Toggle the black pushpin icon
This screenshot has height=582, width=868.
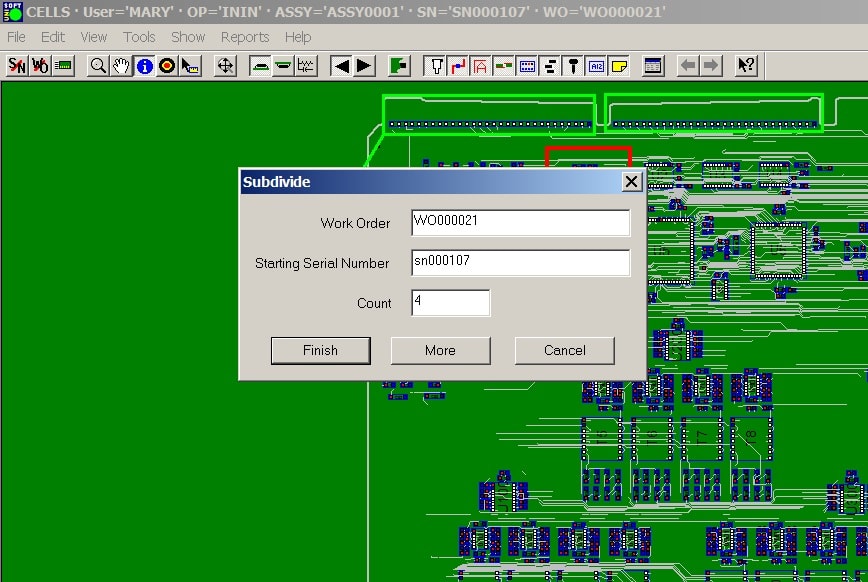click(x=573, y=66)
